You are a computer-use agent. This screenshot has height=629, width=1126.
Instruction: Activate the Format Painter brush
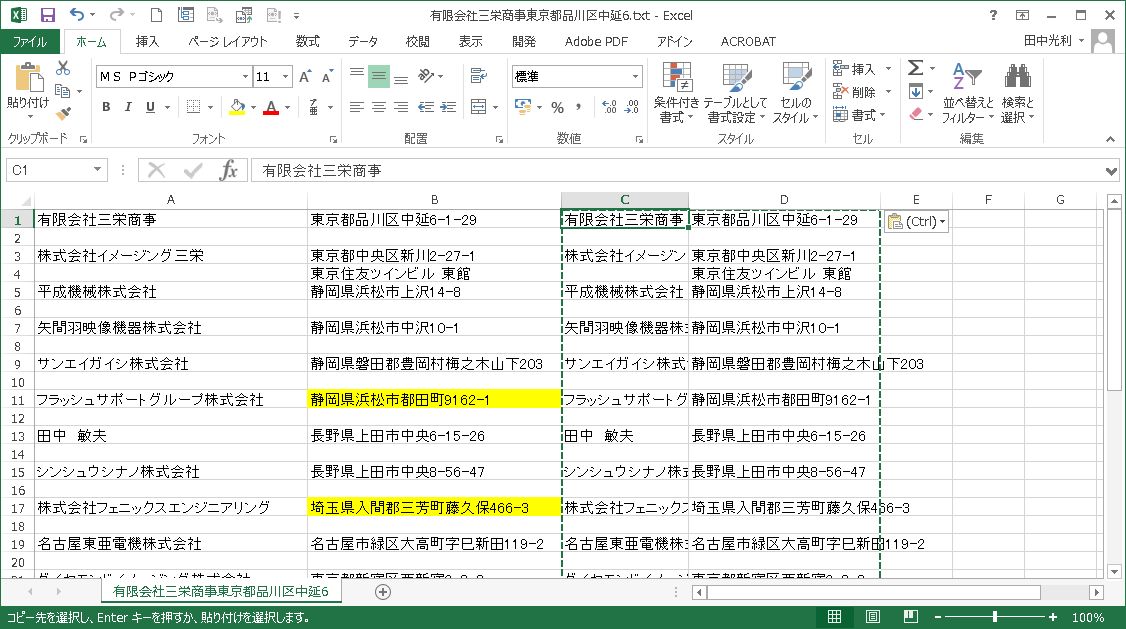click(63, 113)
